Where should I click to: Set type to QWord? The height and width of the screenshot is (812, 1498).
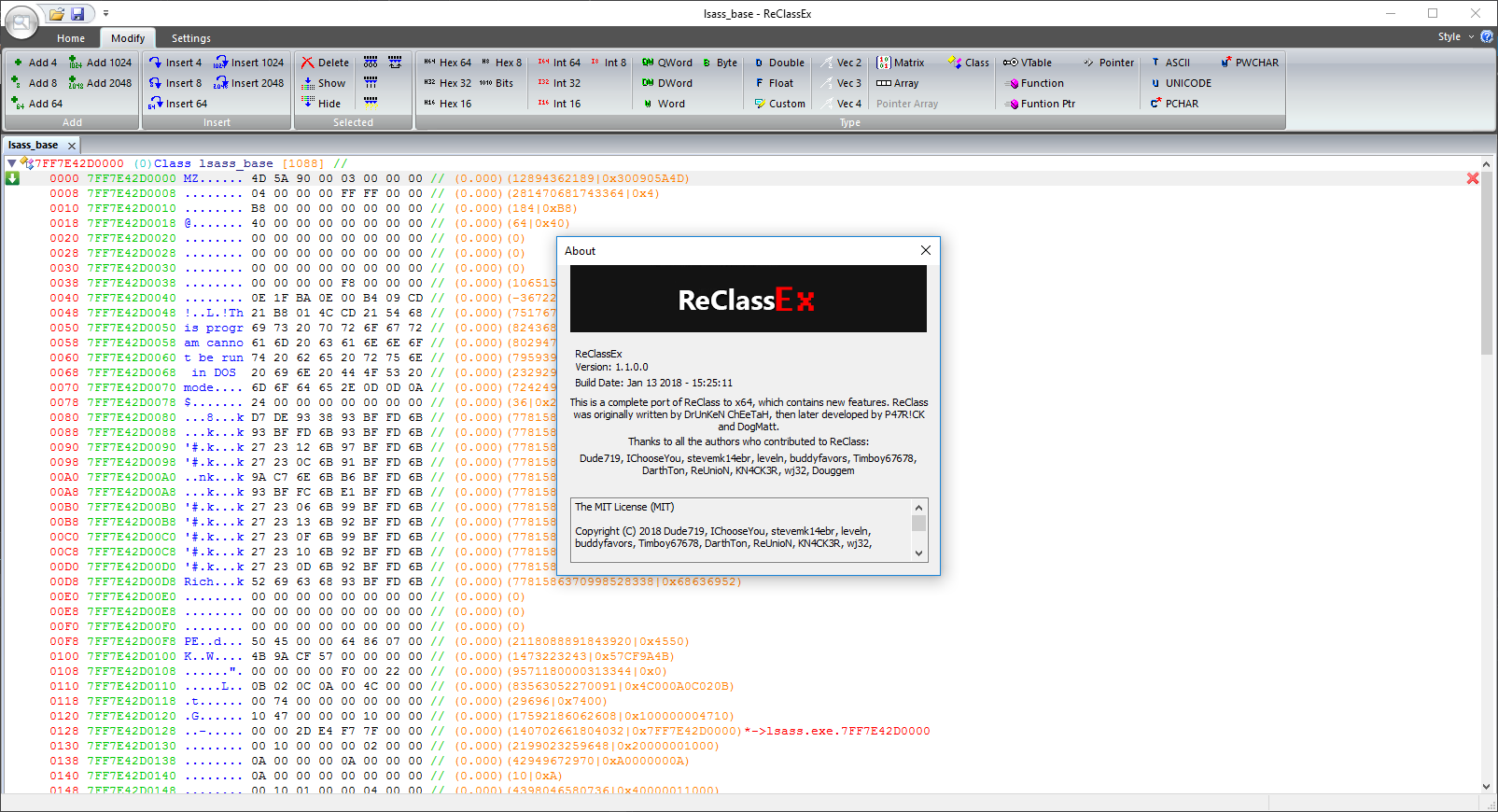667,63
